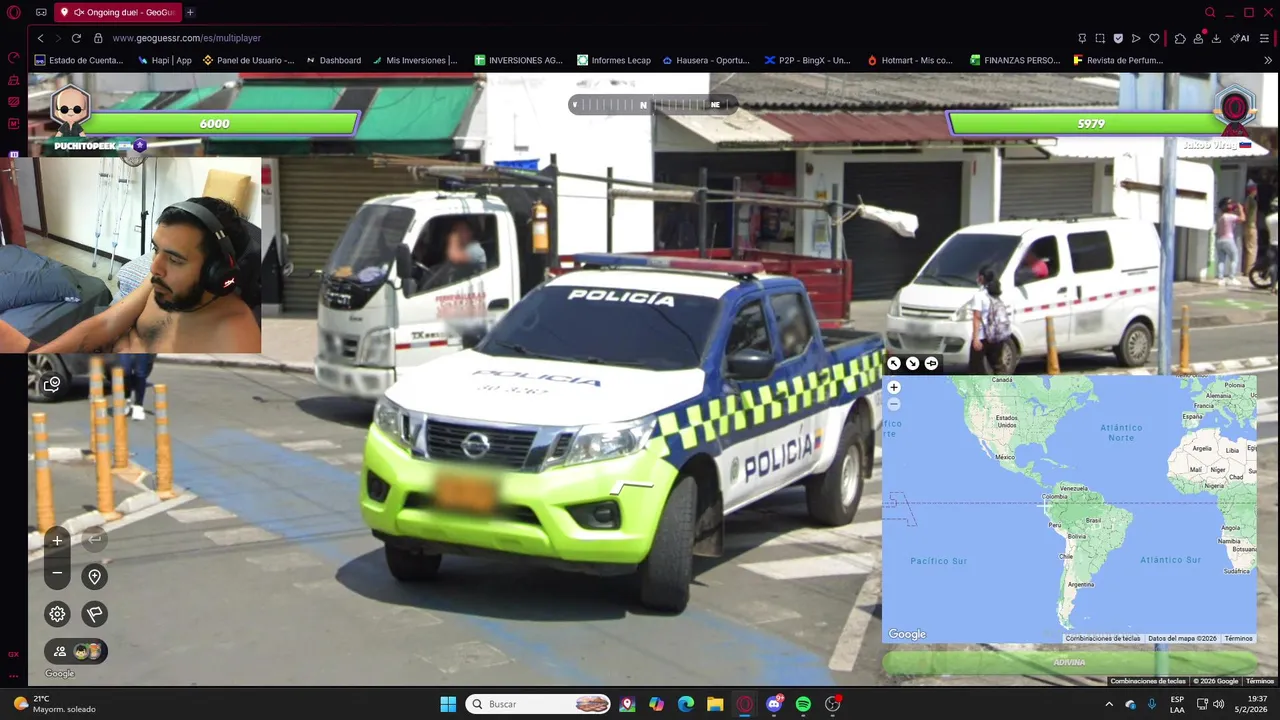This screenshot has height=720, width=1280.
Task: Open the extensions cube icon
Action: coord(1180,38)
